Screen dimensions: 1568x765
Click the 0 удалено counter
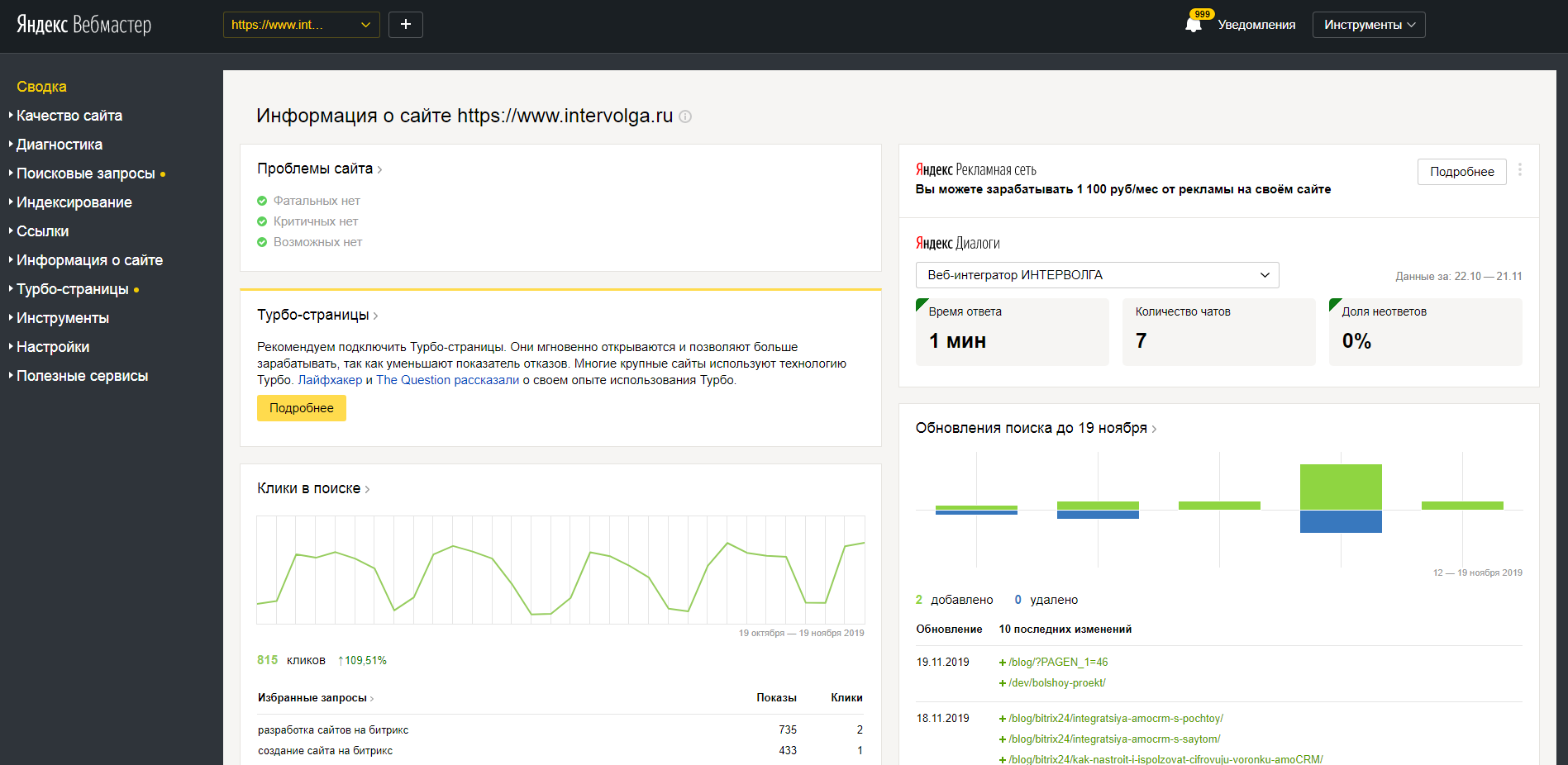point(1046,600)
